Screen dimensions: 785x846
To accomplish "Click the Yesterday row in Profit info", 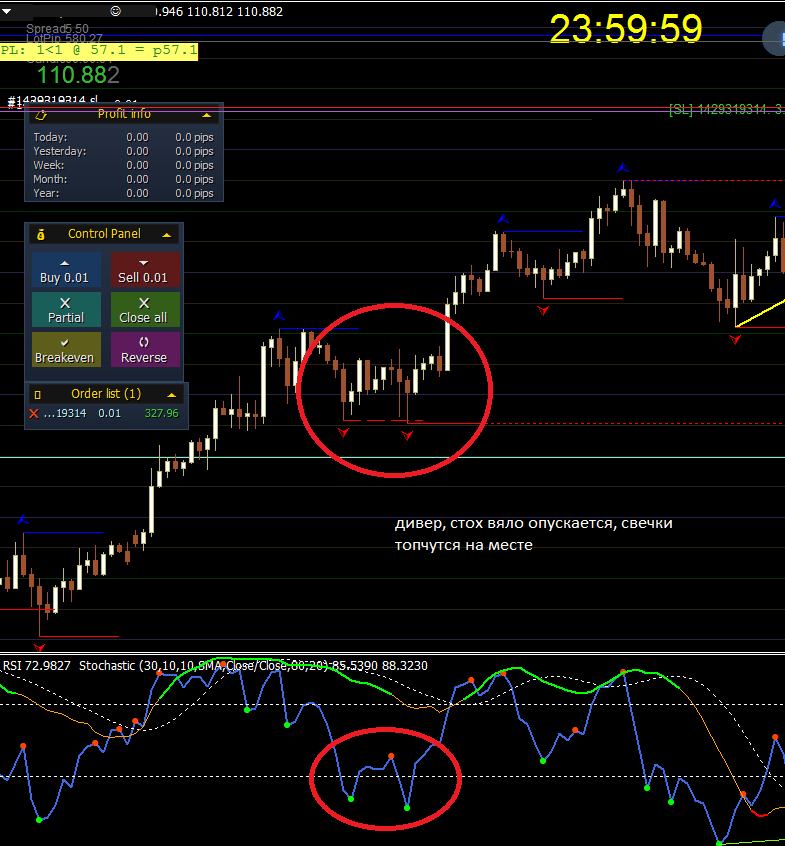I will (x=124, y=151).
